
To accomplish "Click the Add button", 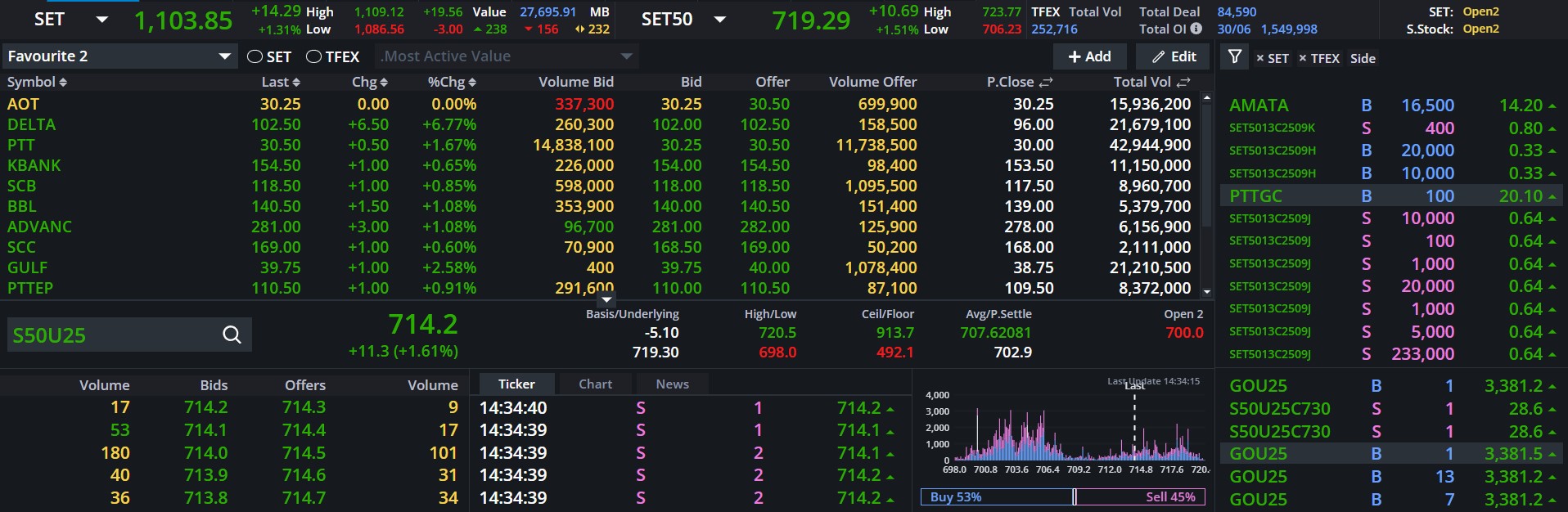I will point(1089,56).
